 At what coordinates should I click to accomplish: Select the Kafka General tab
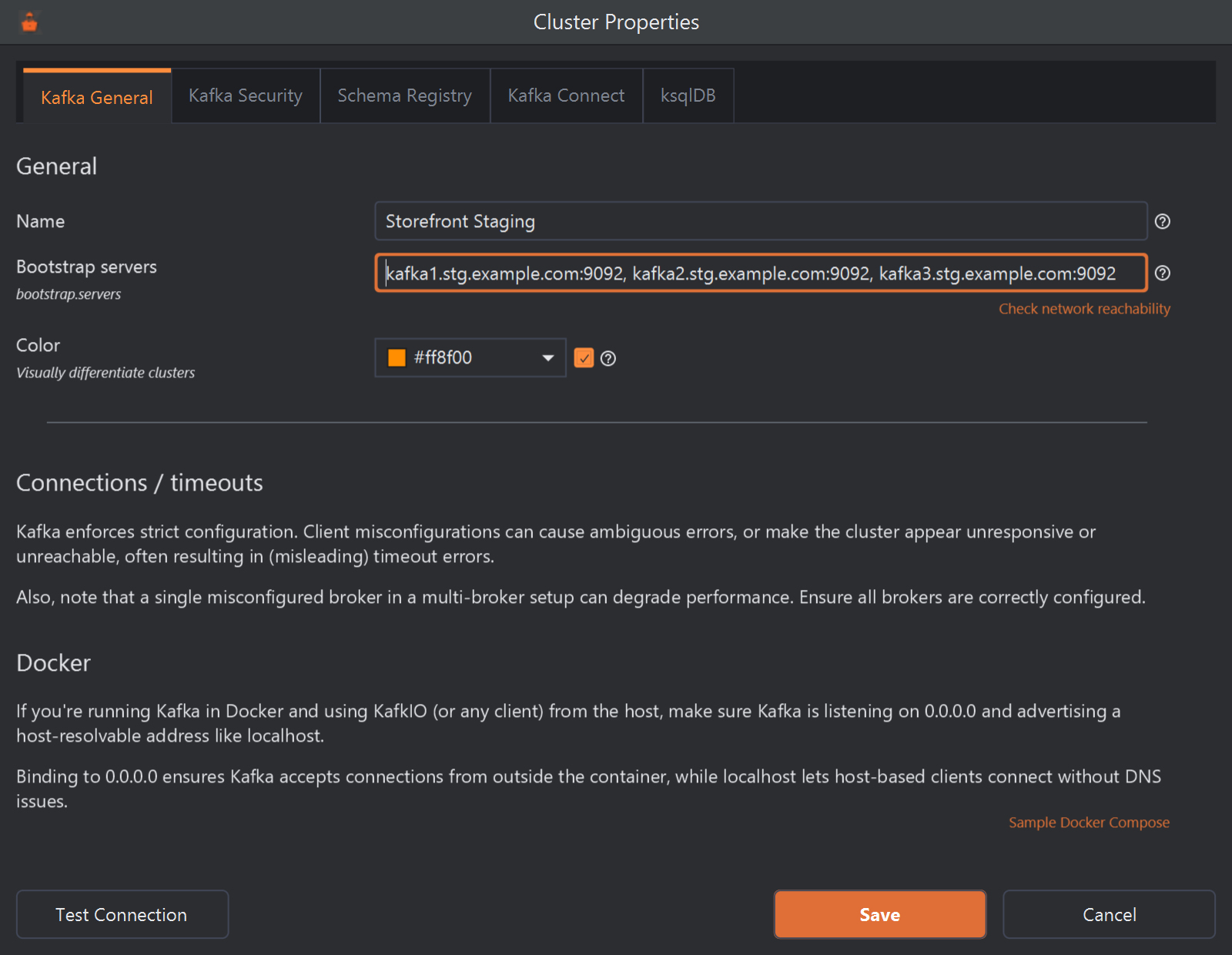(97, 97)
